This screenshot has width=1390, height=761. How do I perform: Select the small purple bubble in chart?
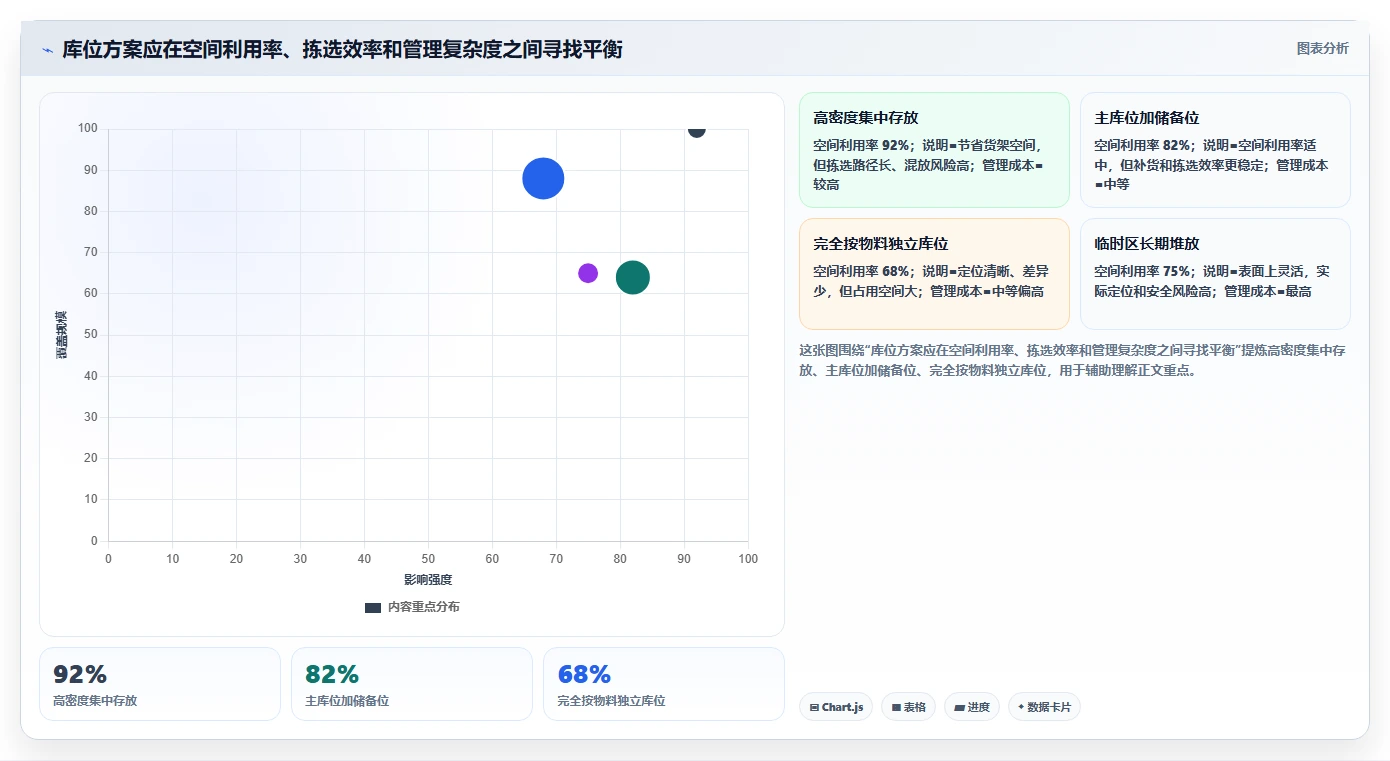click(x=588, y=273)
